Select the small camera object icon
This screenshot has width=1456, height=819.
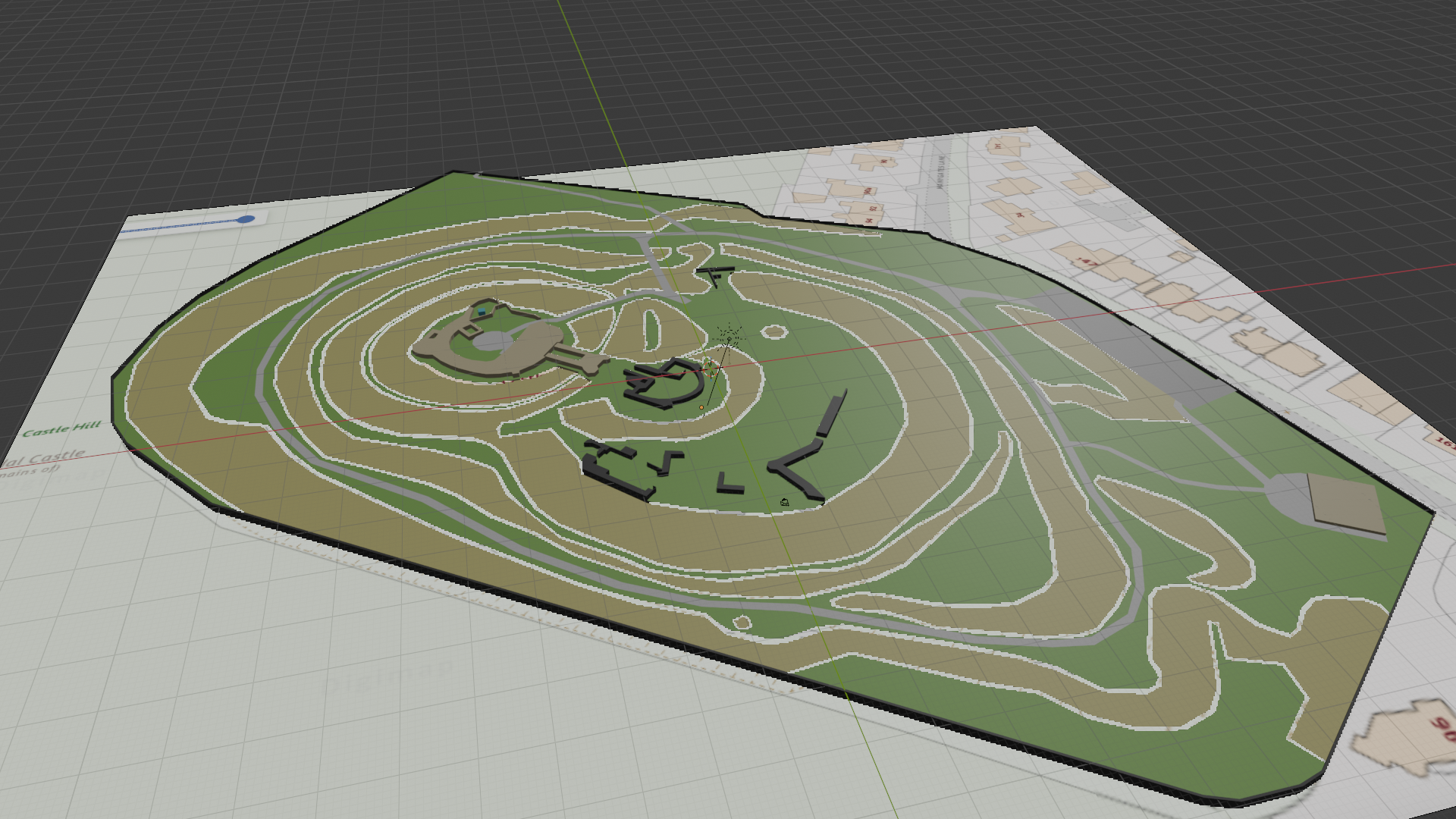click(x=785, y=501)
